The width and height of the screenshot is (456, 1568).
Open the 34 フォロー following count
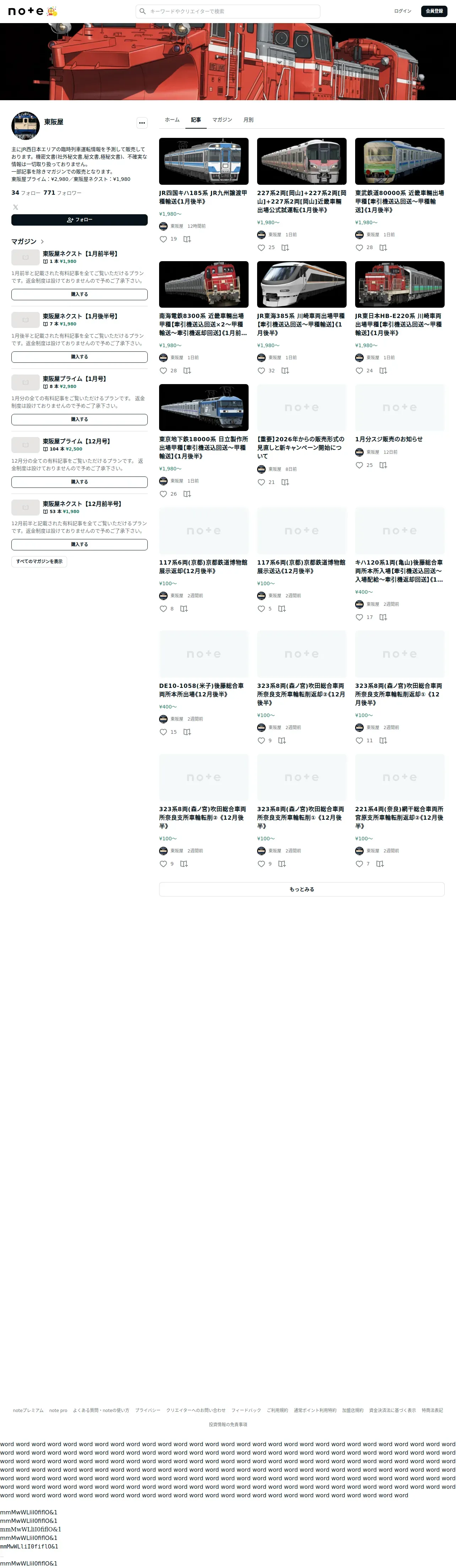(26, 193)
